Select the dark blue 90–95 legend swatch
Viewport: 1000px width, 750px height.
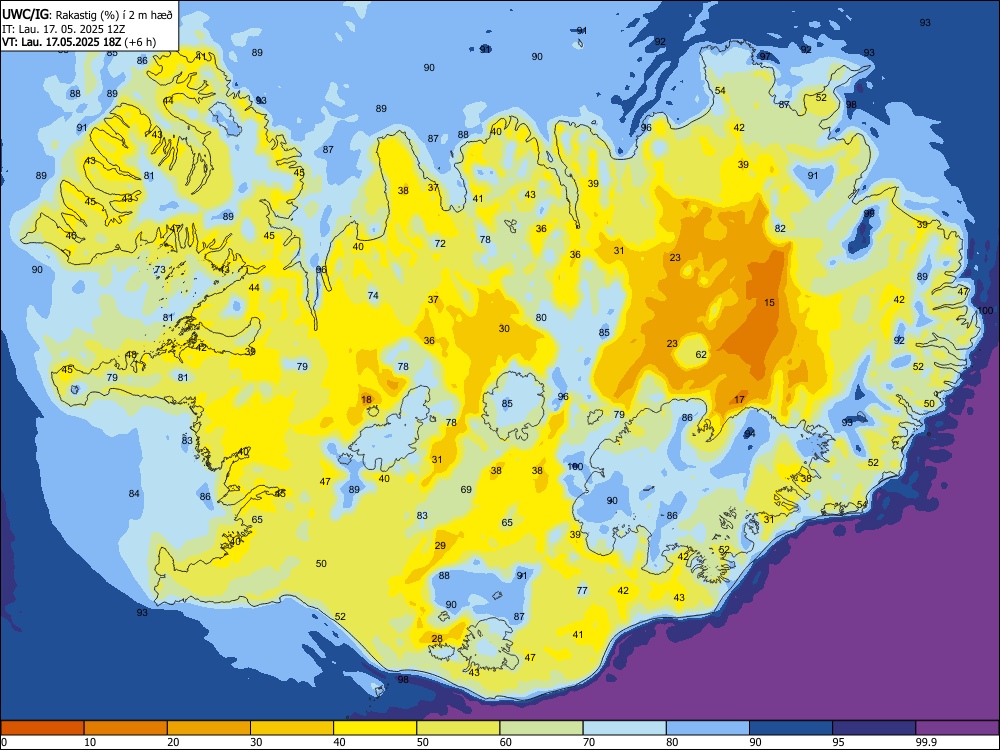pos(791,728)
